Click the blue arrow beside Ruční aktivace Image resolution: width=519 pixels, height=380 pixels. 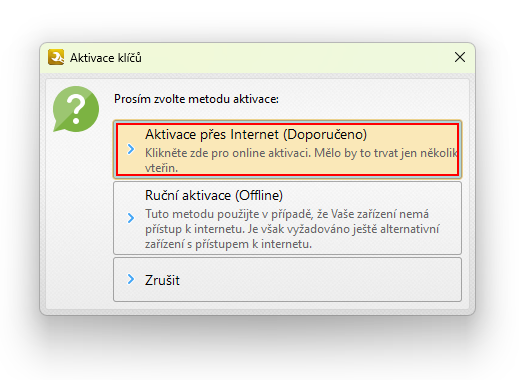[x=131, y=218]
